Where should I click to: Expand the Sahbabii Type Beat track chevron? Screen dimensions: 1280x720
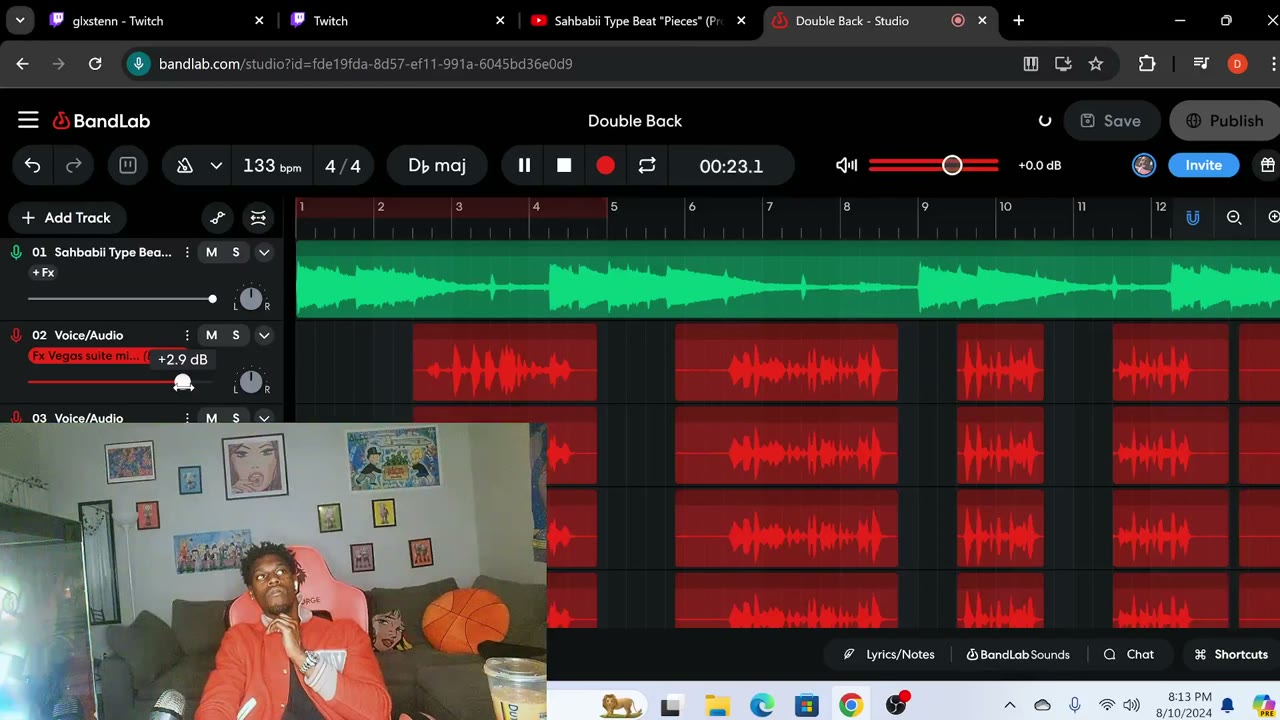264,252
